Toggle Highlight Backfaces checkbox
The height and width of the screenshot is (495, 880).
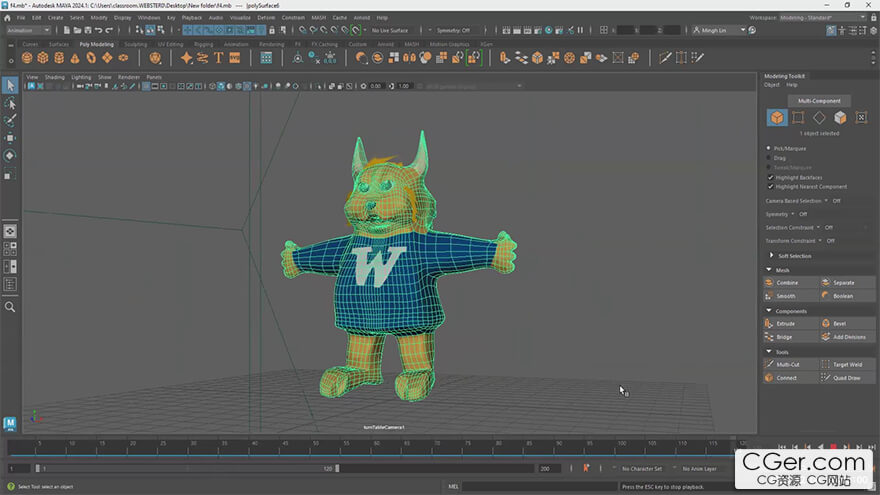point(771,177)
